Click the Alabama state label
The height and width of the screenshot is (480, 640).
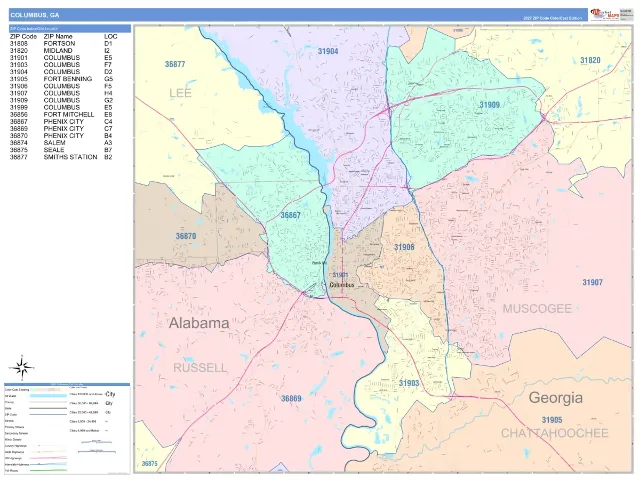point(199,323)
